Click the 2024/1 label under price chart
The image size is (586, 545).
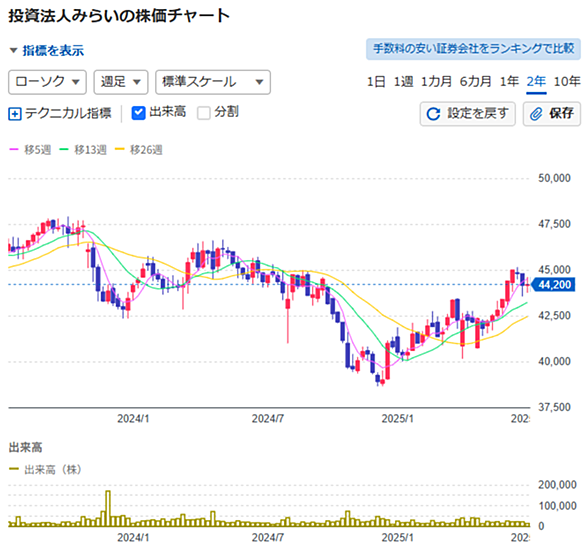click(133, 419)
